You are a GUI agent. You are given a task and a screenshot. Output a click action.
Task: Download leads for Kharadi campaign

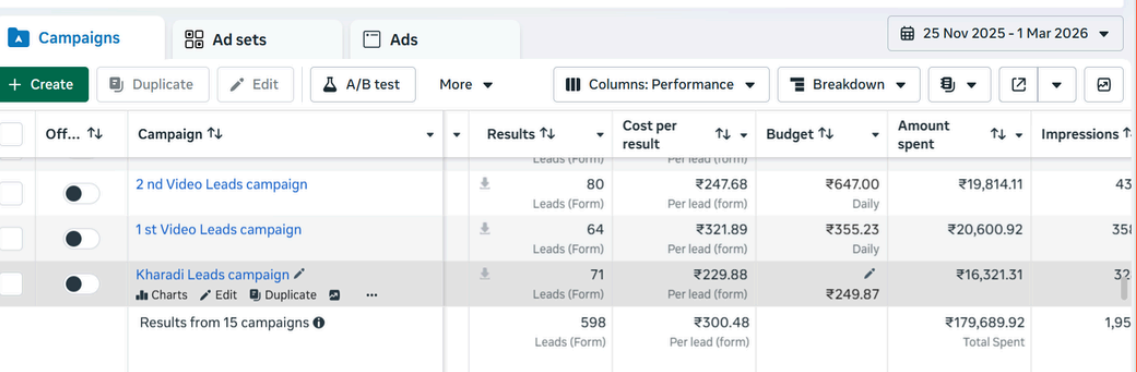(x=485, y=274)
